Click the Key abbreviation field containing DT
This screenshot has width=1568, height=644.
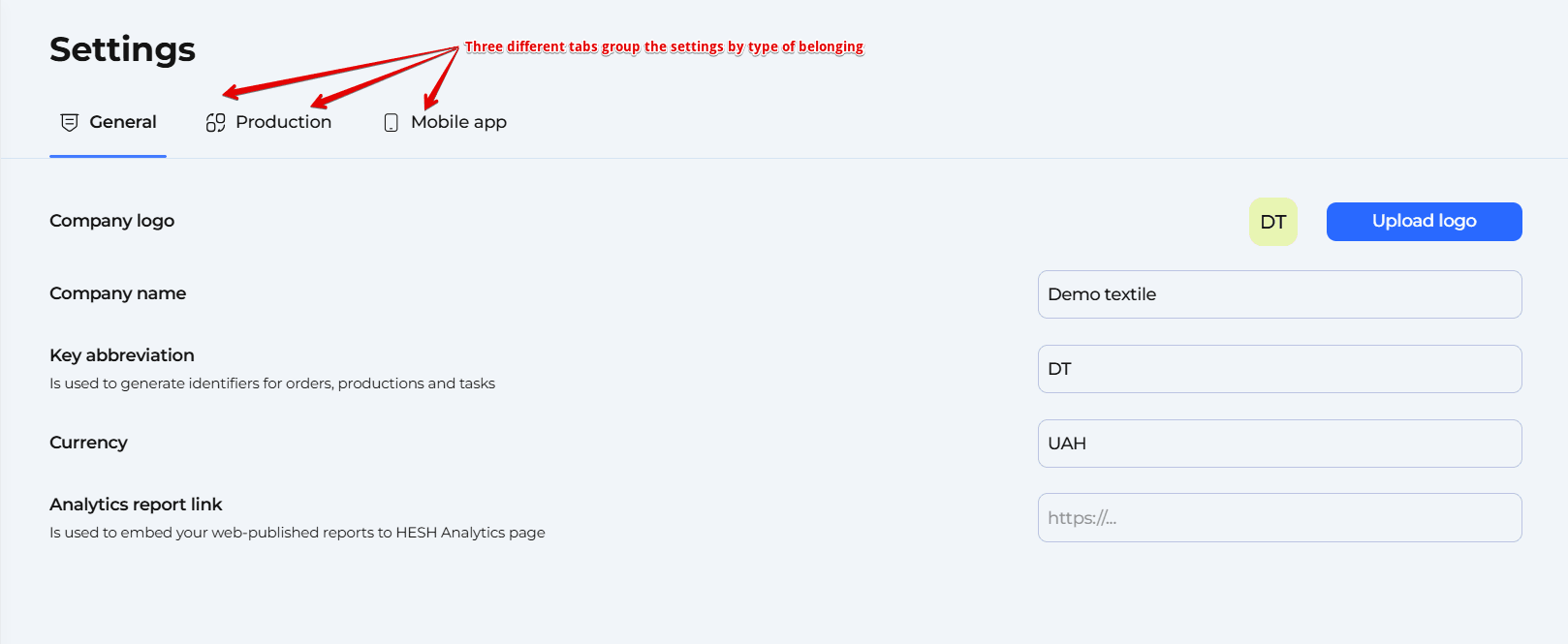point(1279,369)
